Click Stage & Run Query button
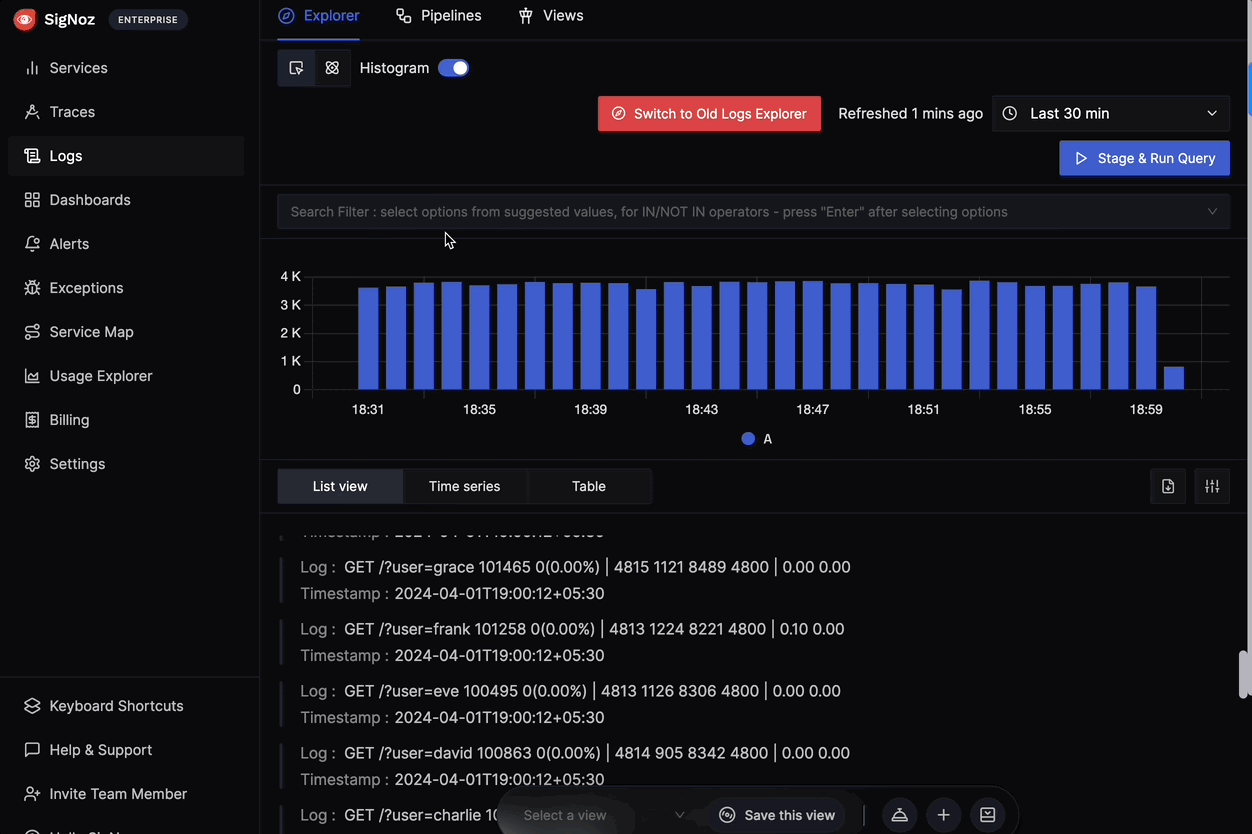This screenshot has height=834, width=1252. [1144, 158]
